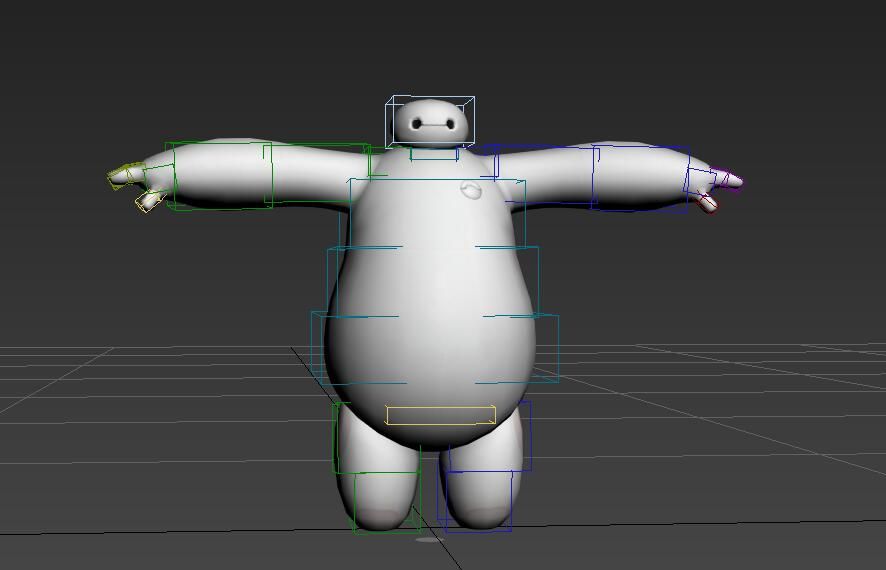Image resolution: width=886 pixels, height=570 pixels.
Task: Select the lowest teal spine bone at belly
Action: pyautogui.click(x=435, y=349)
